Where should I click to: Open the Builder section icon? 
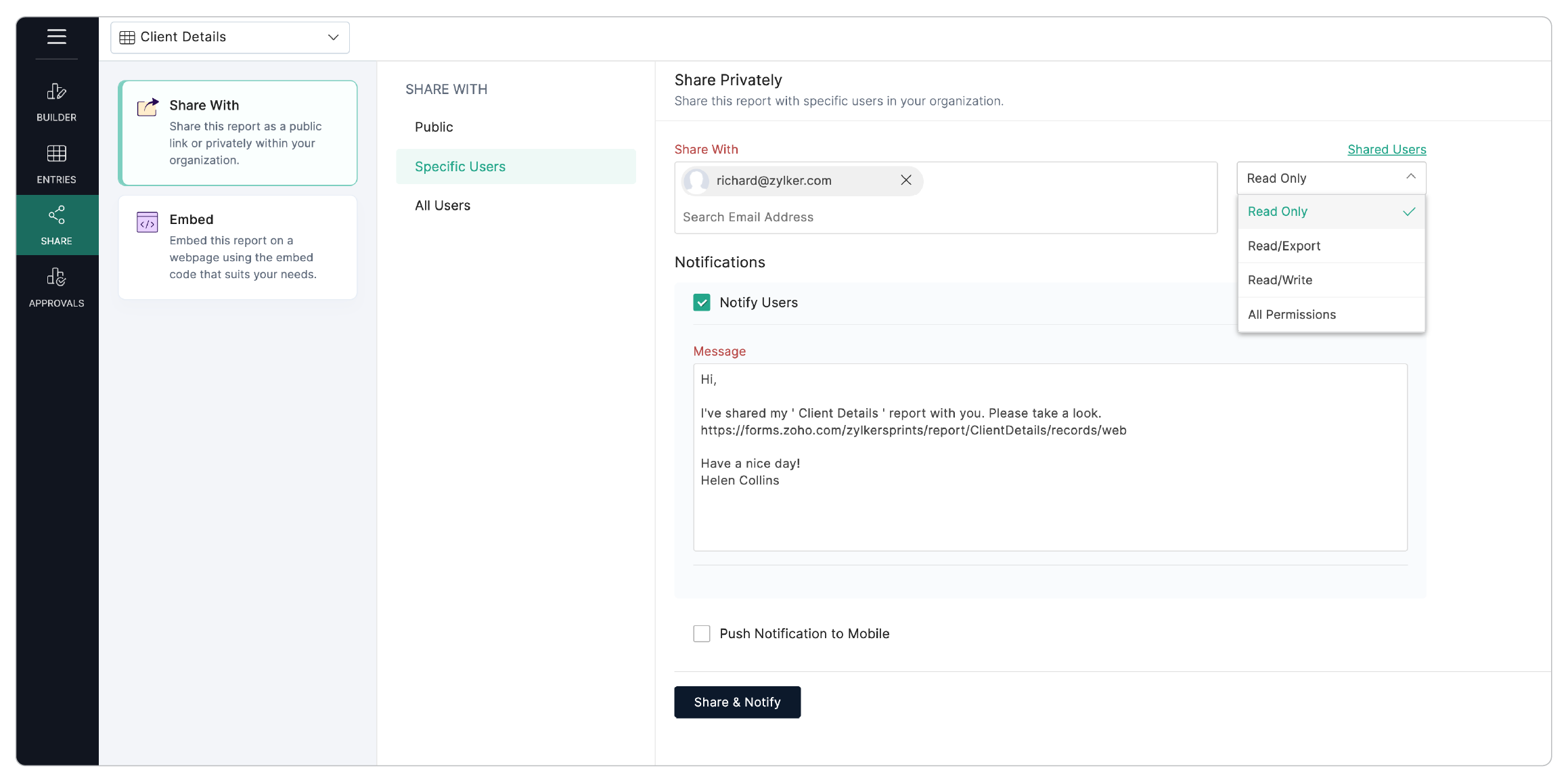57,92
